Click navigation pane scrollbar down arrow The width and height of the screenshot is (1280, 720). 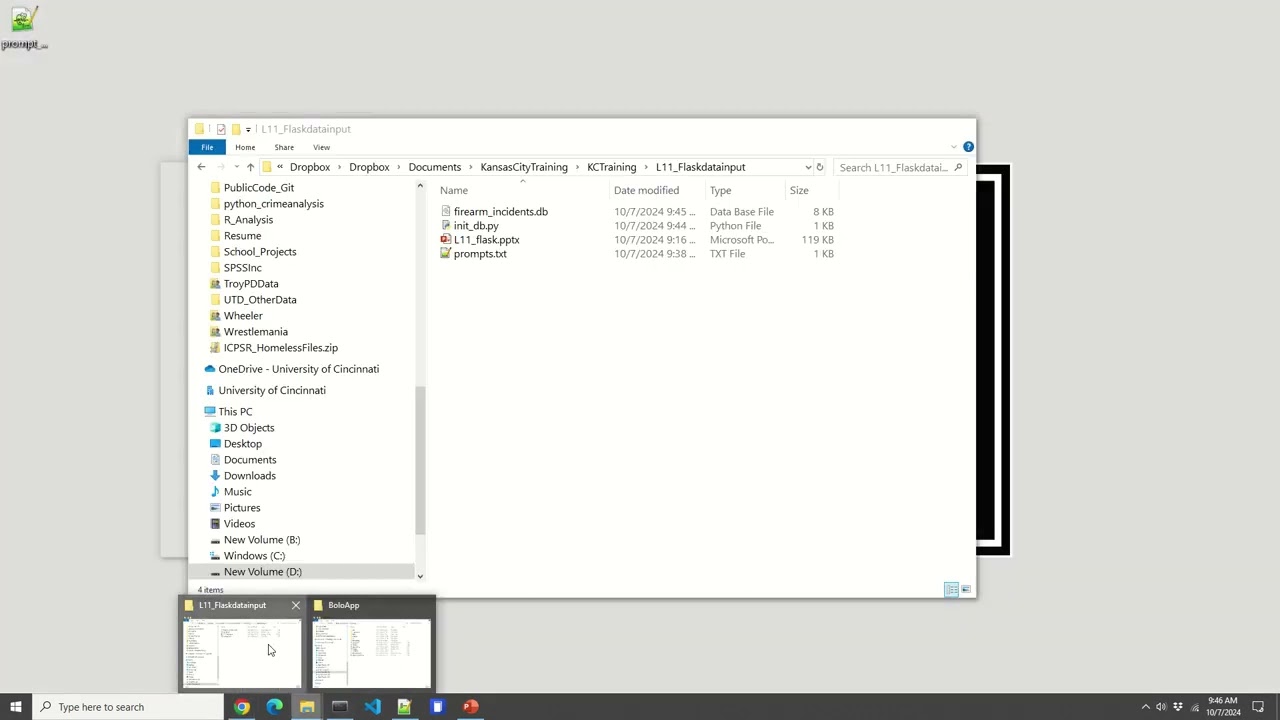[x=420, y=576]
